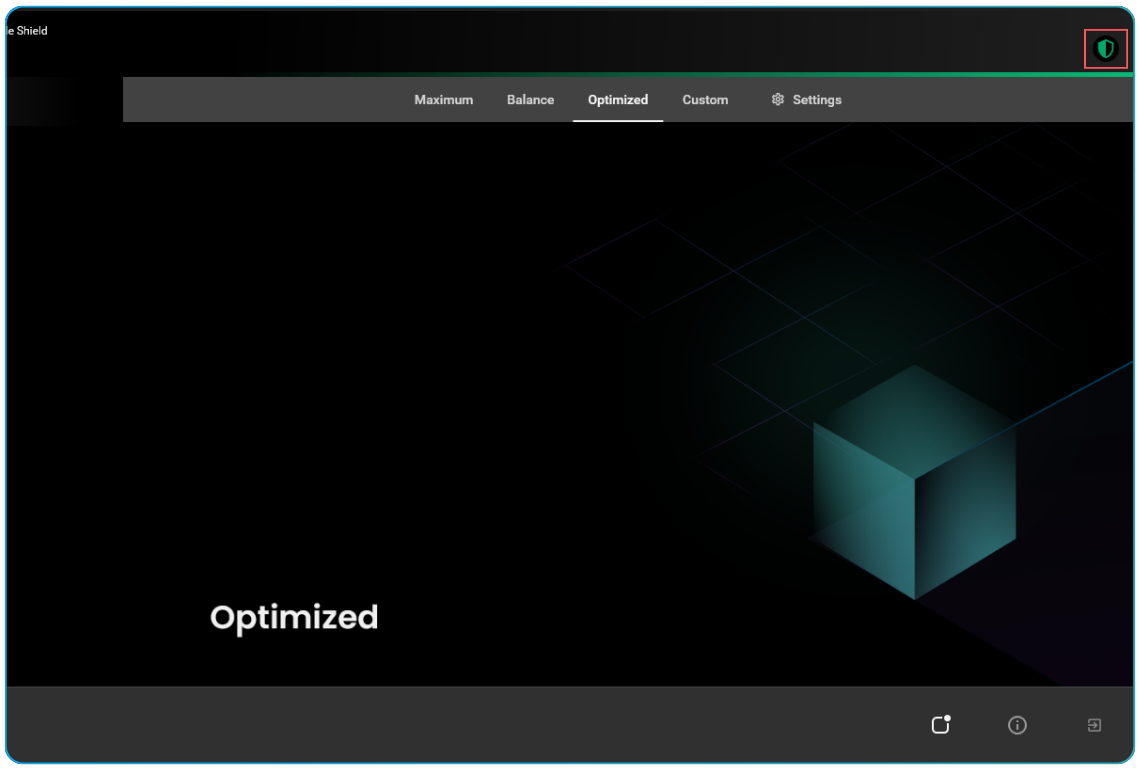Open notifications via the square icon with dot

coord(940,724)
